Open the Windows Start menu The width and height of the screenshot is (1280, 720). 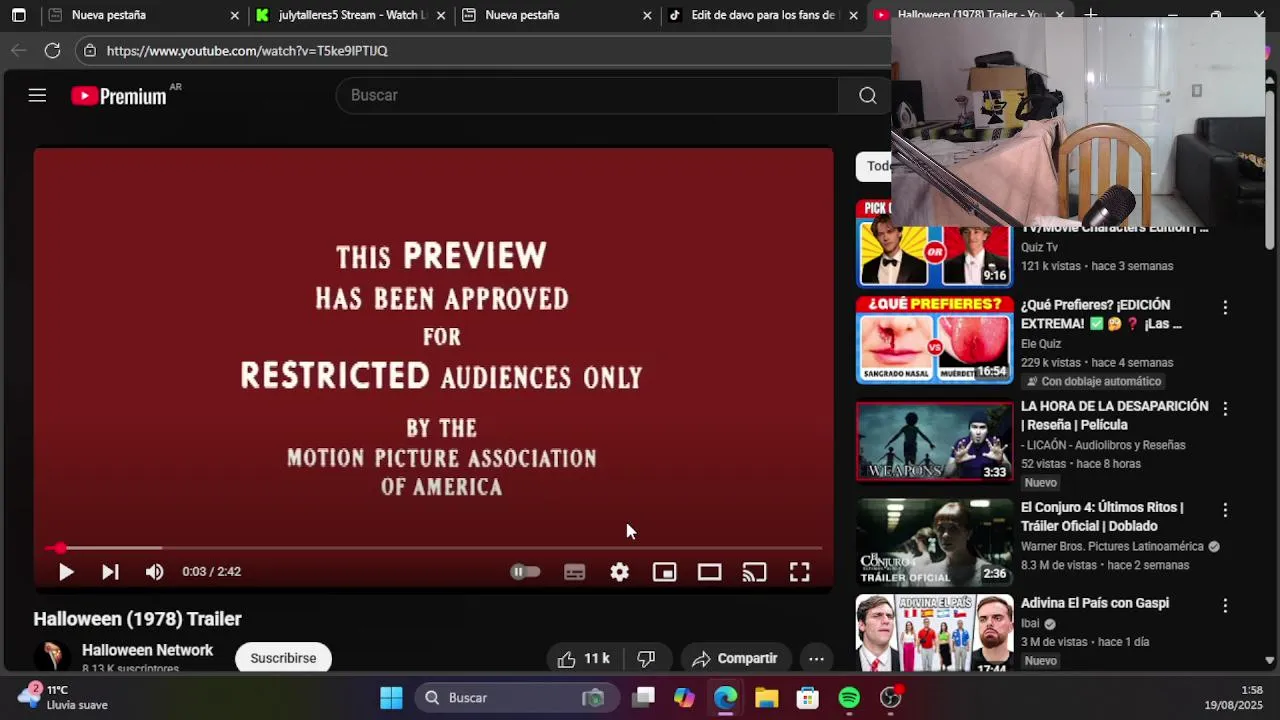click(391, 698)
